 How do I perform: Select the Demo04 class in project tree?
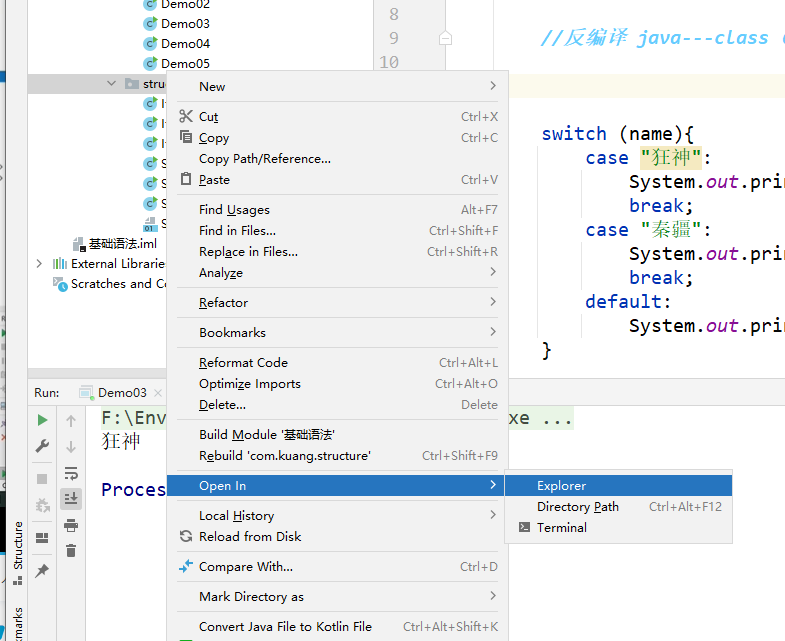coord(185,44)
